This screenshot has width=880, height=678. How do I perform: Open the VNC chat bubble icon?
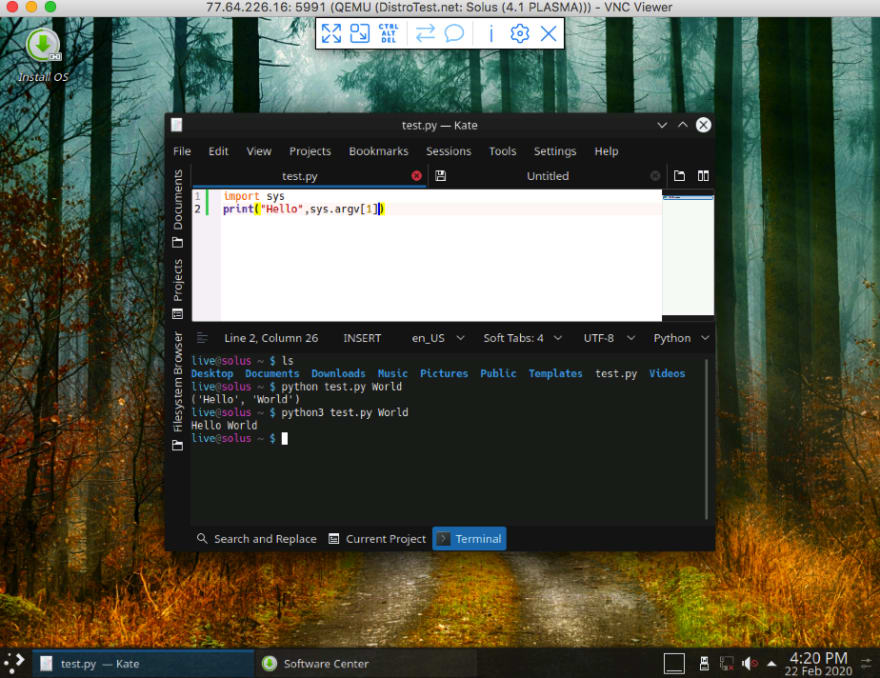click(454, 34)
